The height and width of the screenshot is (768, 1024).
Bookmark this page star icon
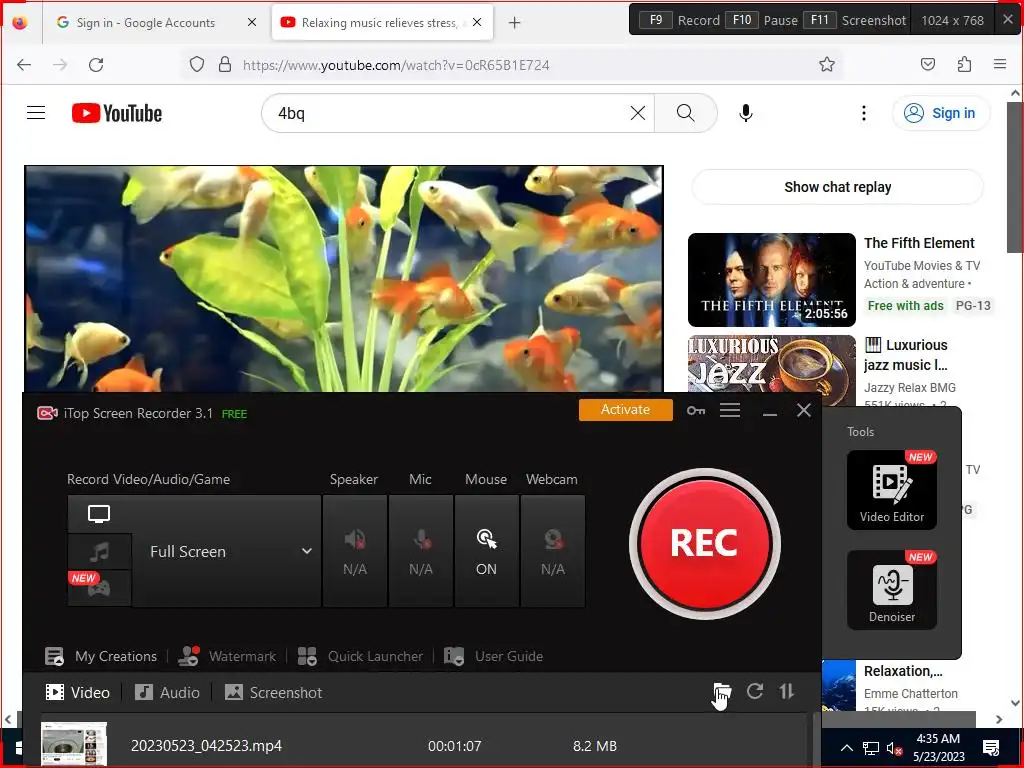[x=827, y=64]
